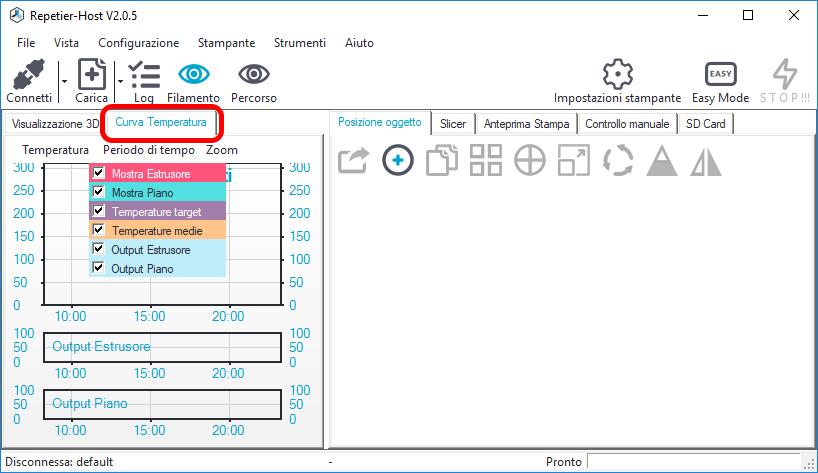Click the copy objects icon
Screen dimensions: 818x473
point(442,160)
